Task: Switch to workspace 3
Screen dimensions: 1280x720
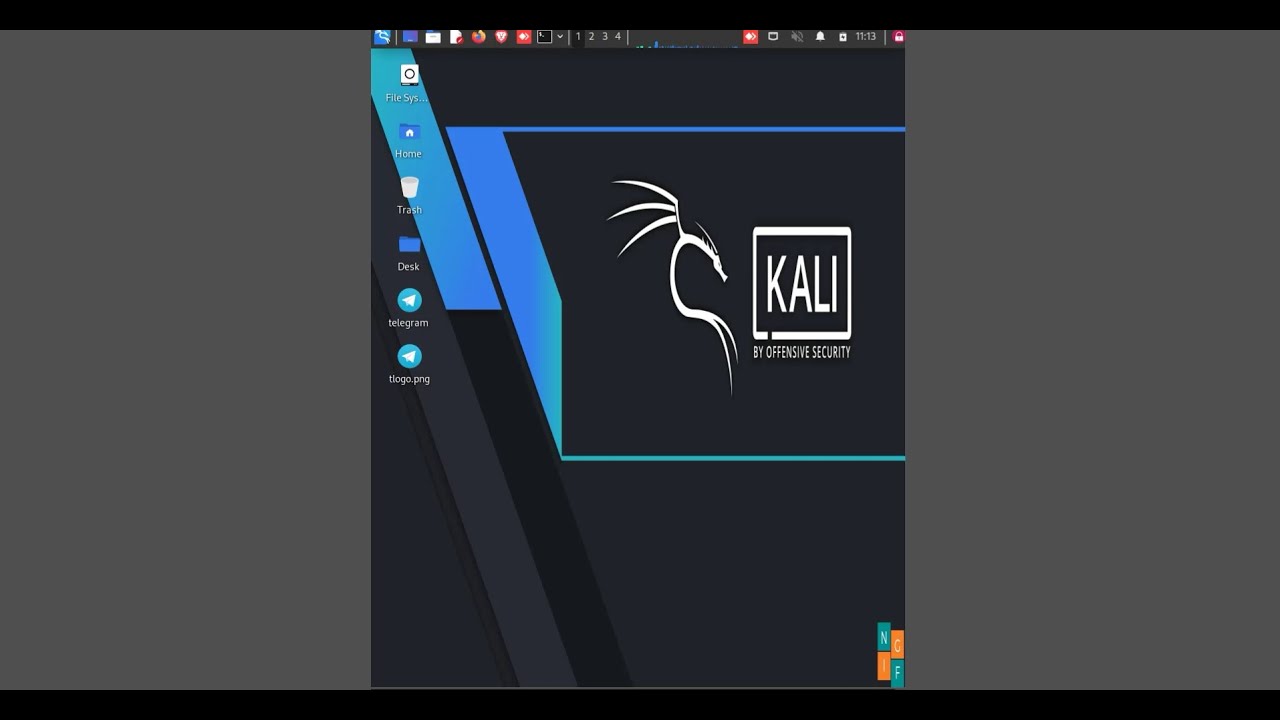Action: [604, 37]
